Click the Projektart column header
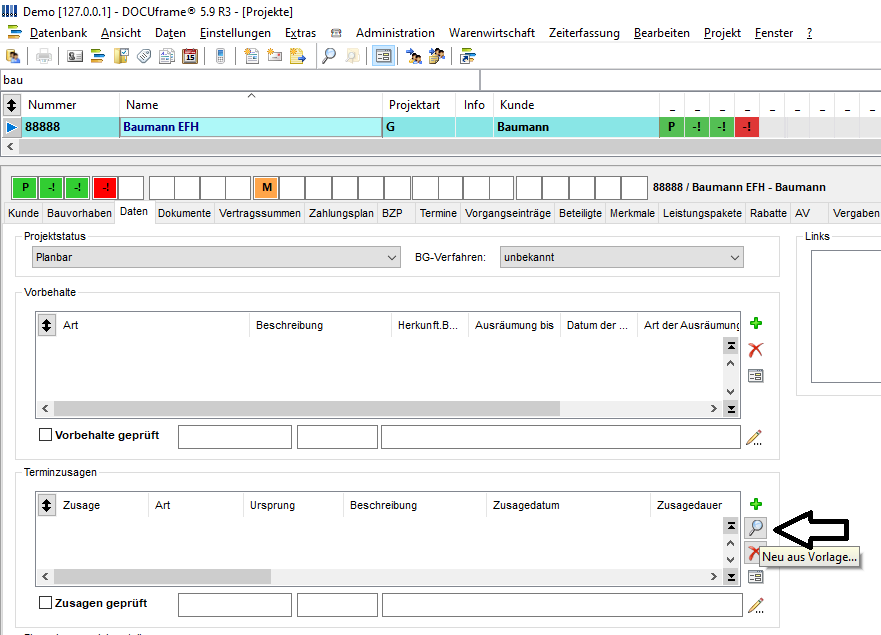This screenshot has width=881, height=635. pos(419,105)
